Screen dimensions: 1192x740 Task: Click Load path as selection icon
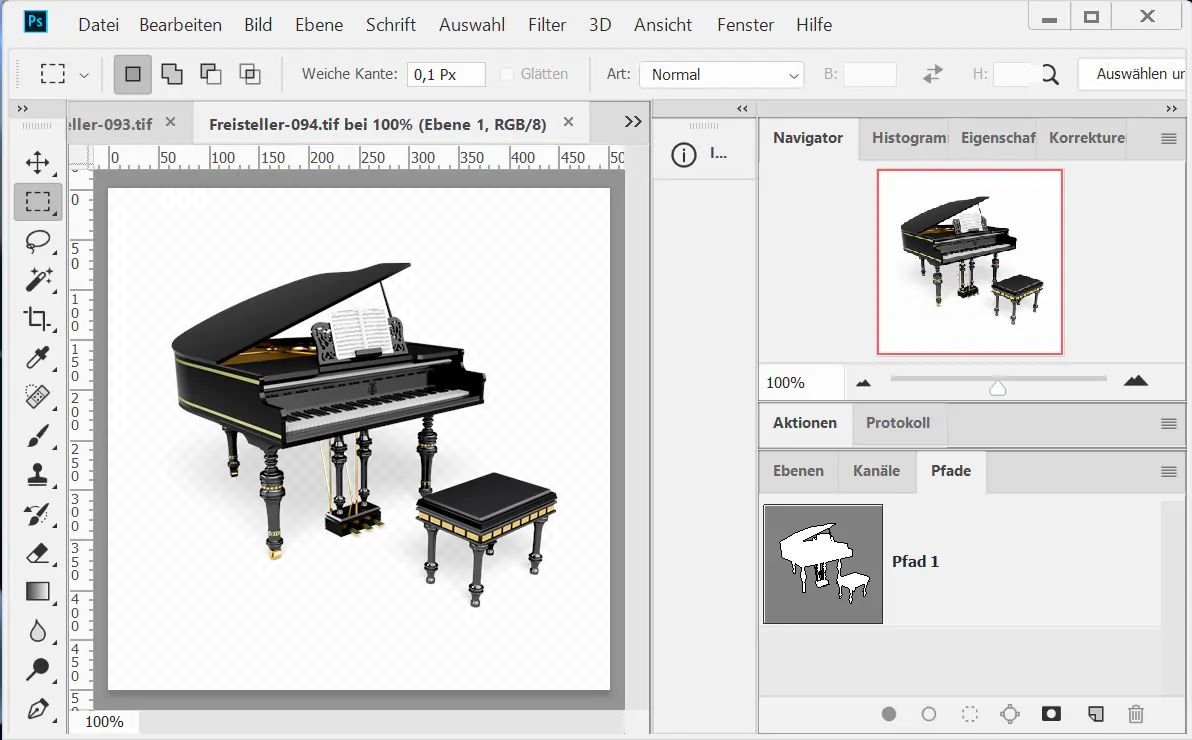[x=969, y=714]
